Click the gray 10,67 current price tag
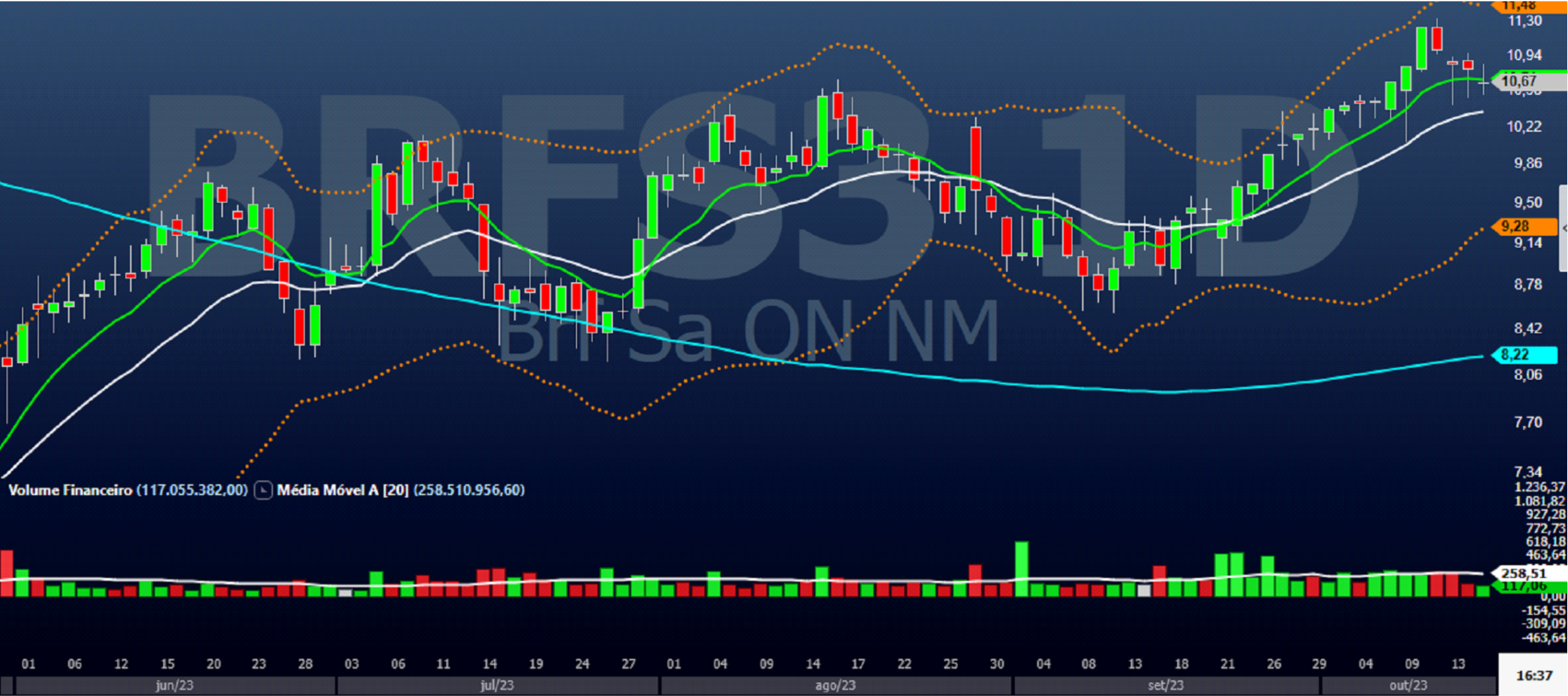 (1526, 82)
